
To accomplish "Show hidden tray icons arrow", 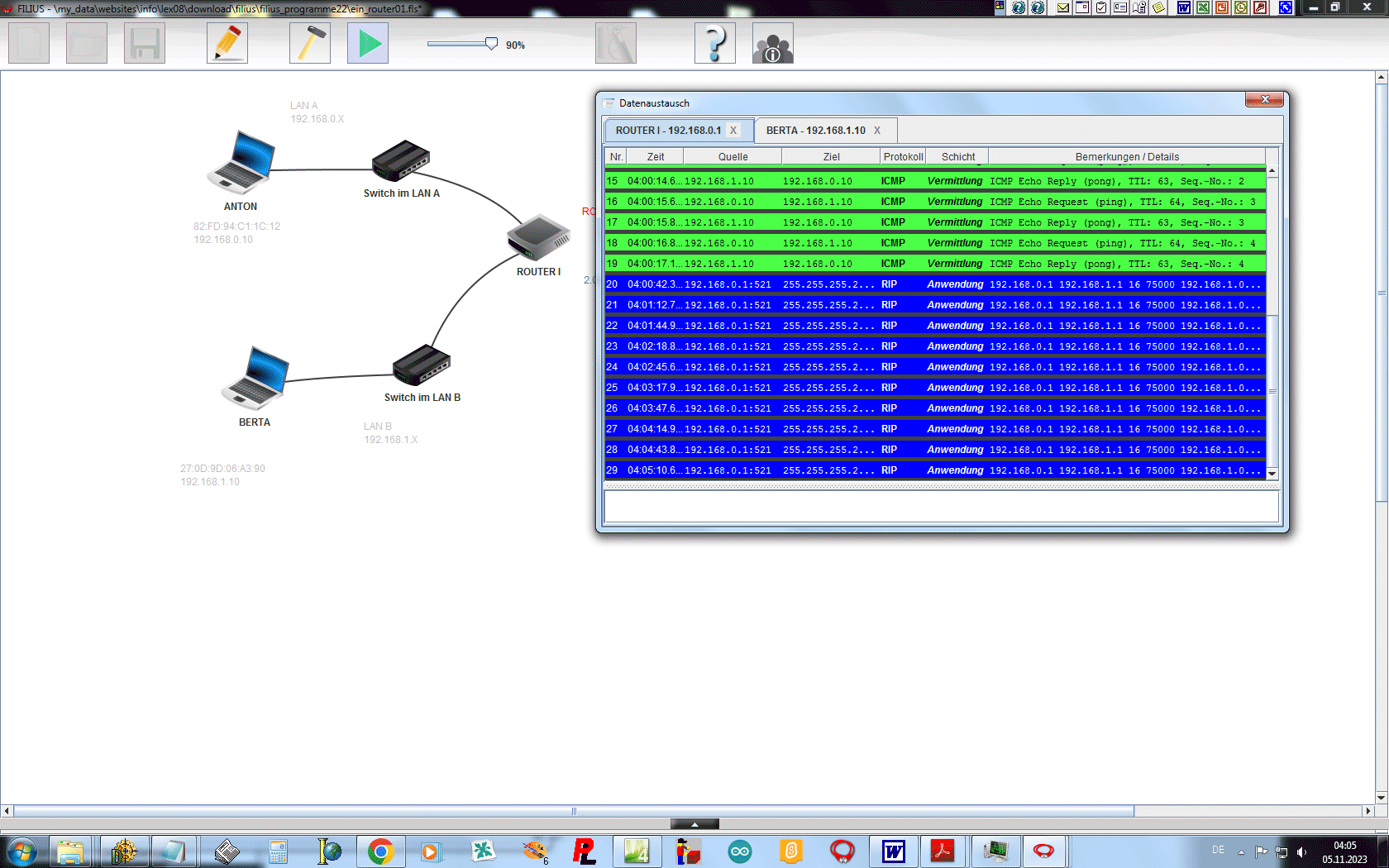I will point(1241,851).
